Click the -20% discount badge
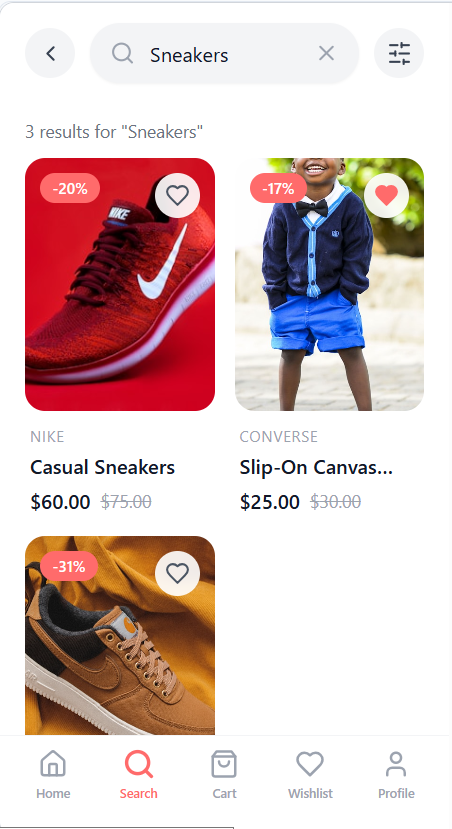Image resolution: width=452 pixels, height=829 pixels. (x=70, y=188)
